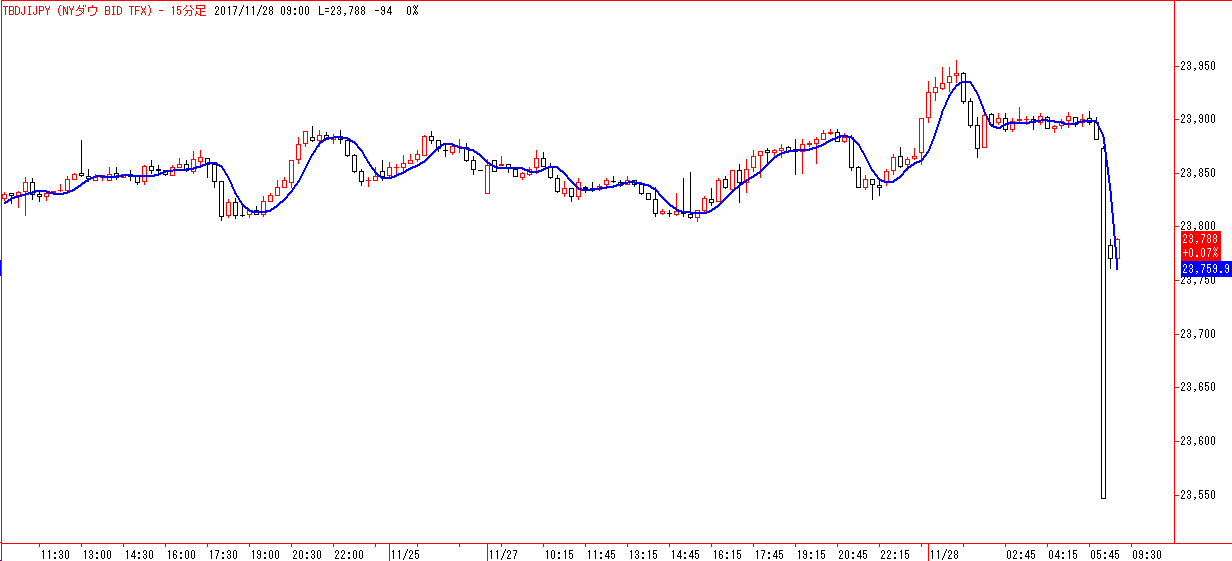Image resolution: width=1232 pixels, height=561 pixels.
Task: Click the 23,700 price axis label
Action: tap(1198, 334)
